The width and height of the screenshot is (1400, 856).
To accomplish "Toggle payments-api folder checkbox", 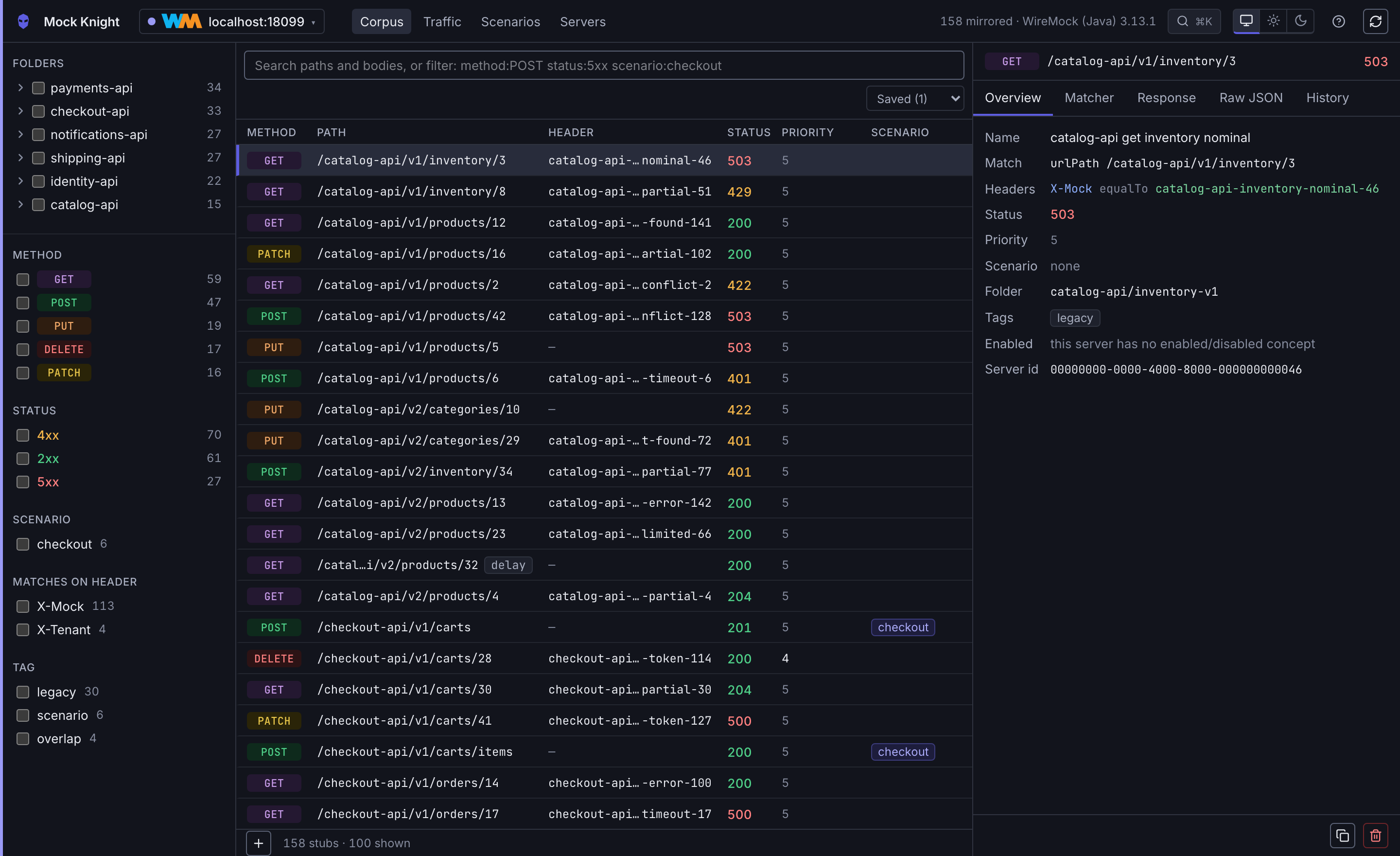I will [x=38, y=88].
